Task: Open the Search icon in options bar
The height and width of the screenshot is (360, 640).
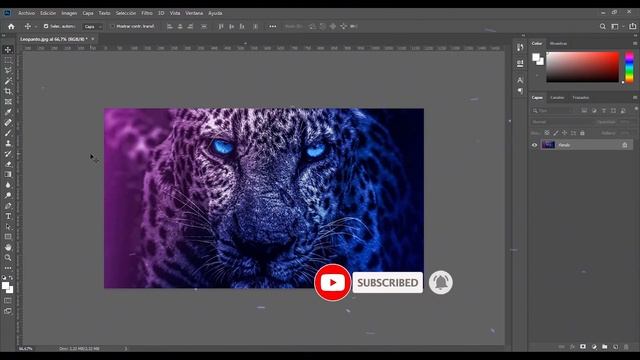Action: (602, 27)
